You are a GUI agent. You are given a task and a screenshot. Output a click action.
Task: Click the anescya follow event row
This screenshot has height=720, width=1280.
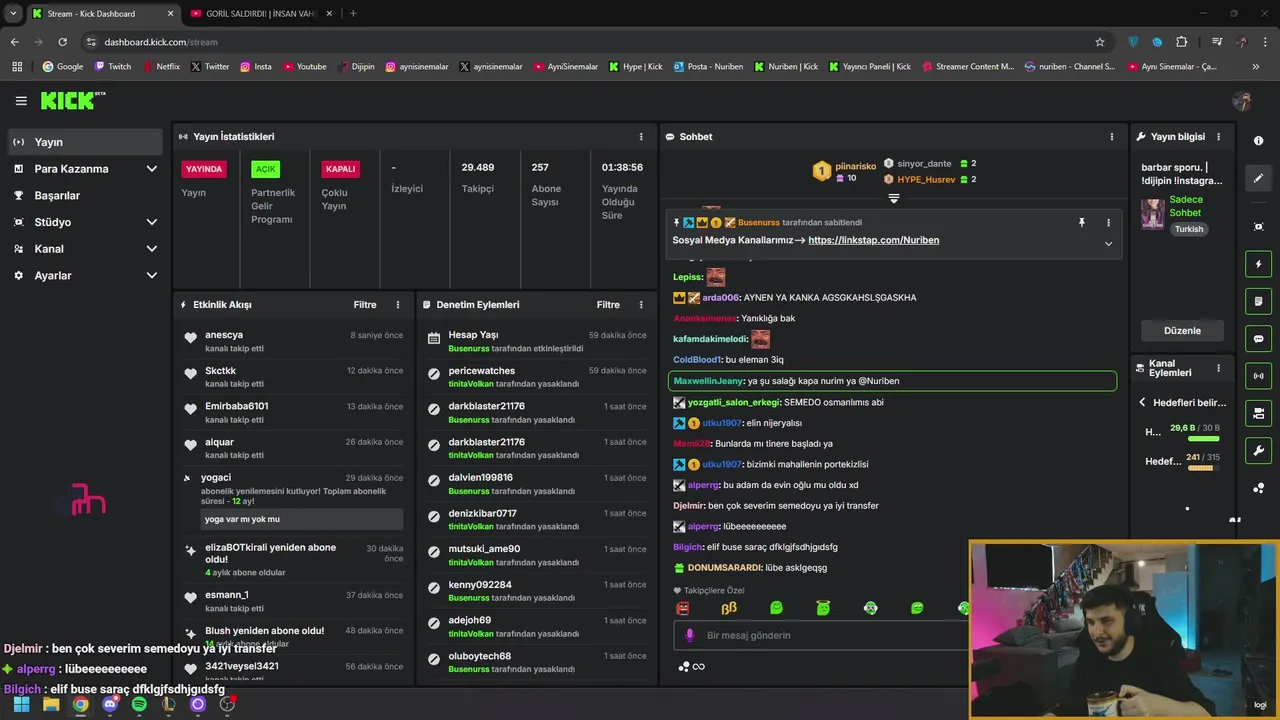295,341
